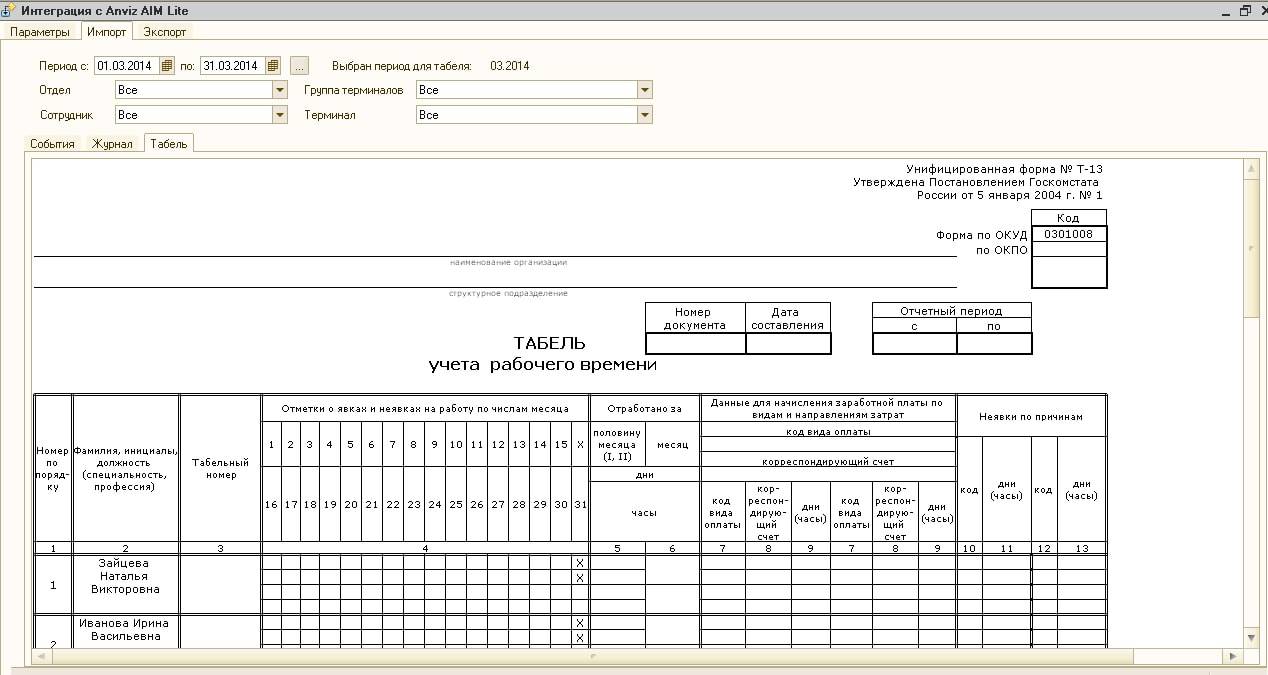The width and height of the screenshot is (1268, 675).
Task: Switch to the Параметры tab
Action: [40, 31]
